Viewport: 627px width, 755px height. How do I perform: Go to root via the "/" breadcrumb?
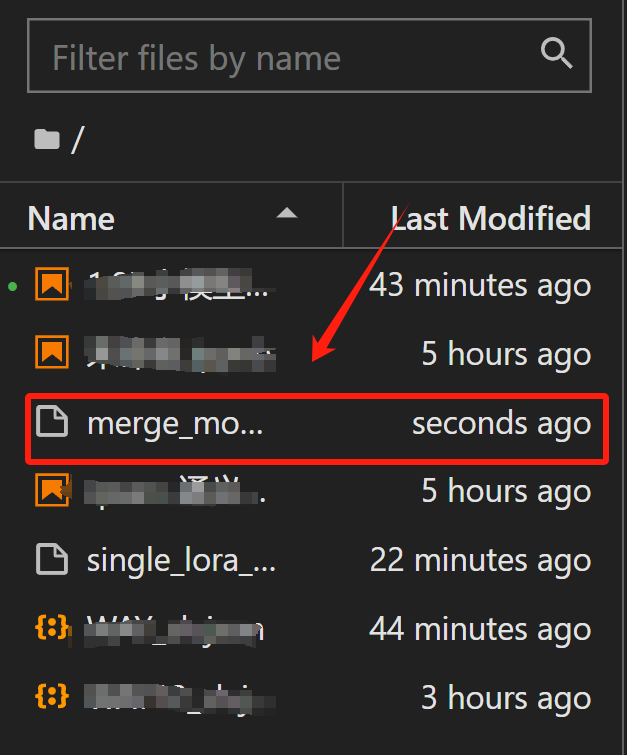[x=77, y=139]
